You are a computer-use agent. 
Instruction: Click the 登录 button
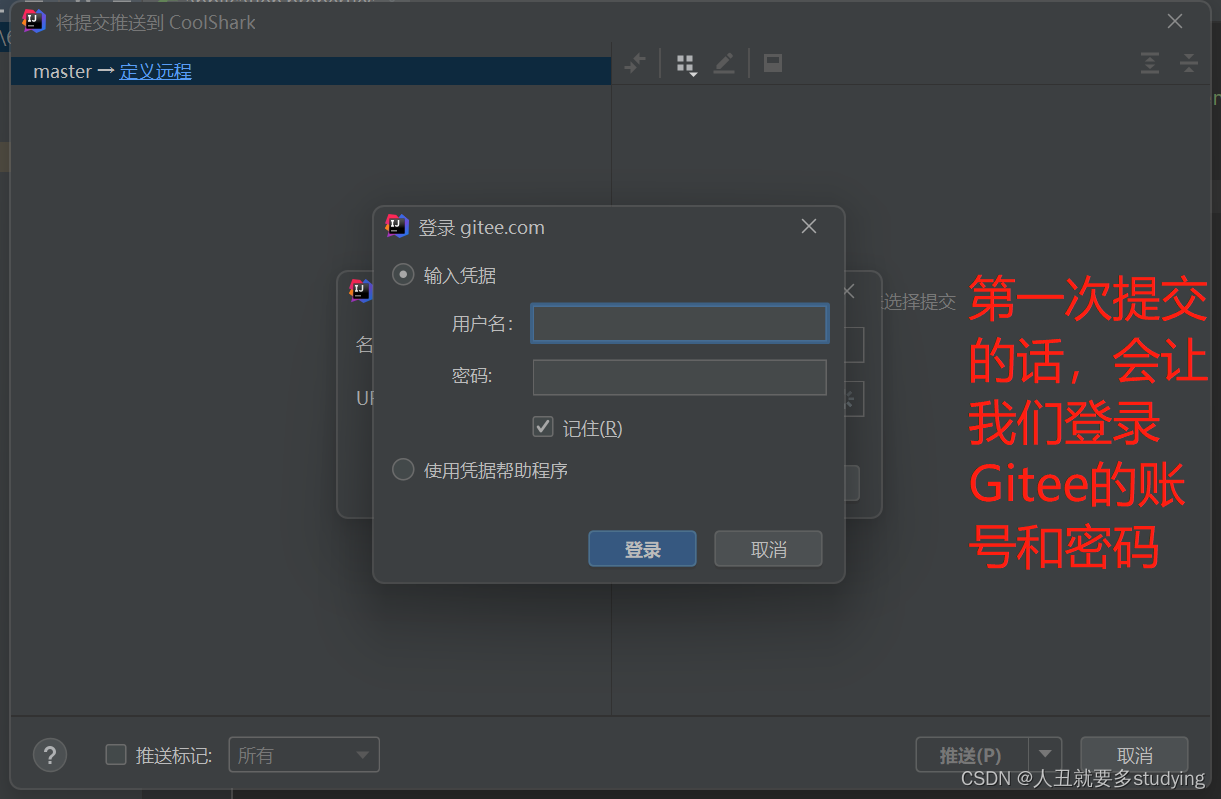tap(642, 549)
